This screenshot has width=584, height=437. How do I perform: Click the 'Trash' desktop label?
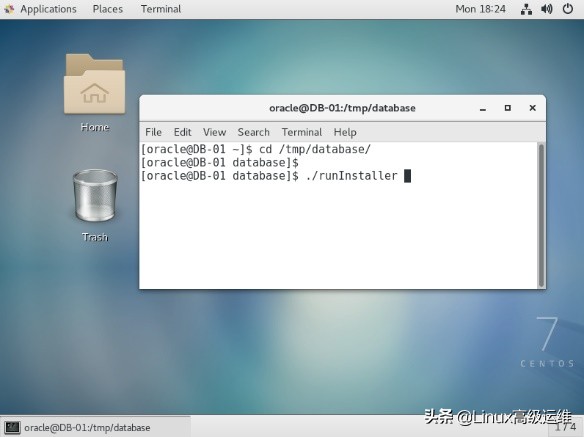[95, 237]
